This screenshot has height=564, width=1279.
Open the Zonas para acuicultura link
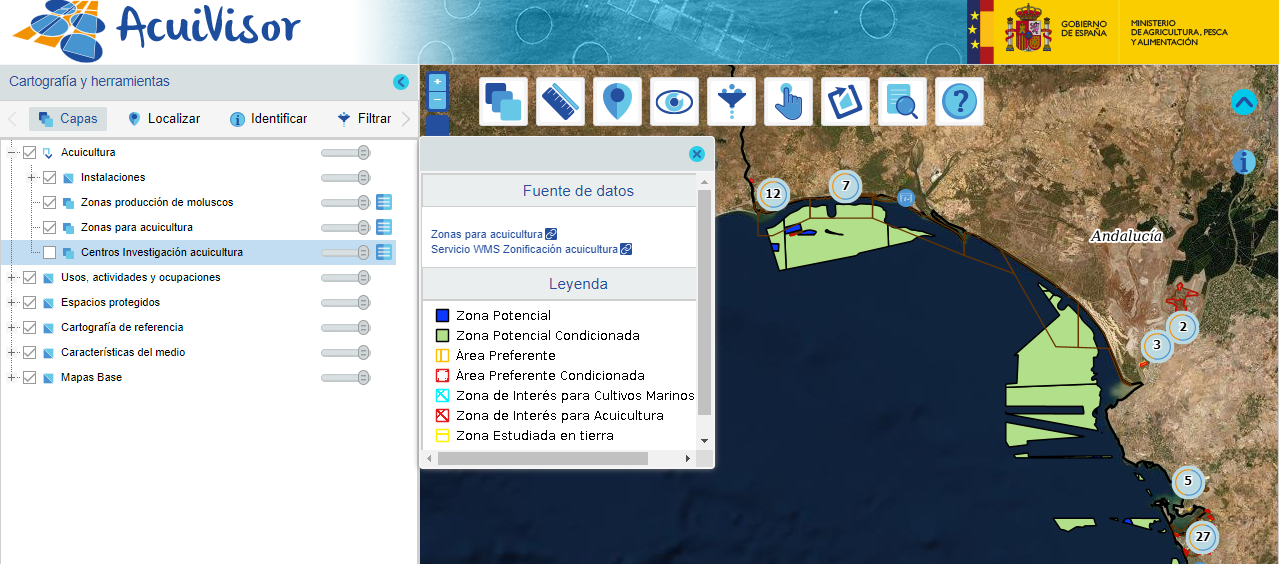click(x=487, y=234)
